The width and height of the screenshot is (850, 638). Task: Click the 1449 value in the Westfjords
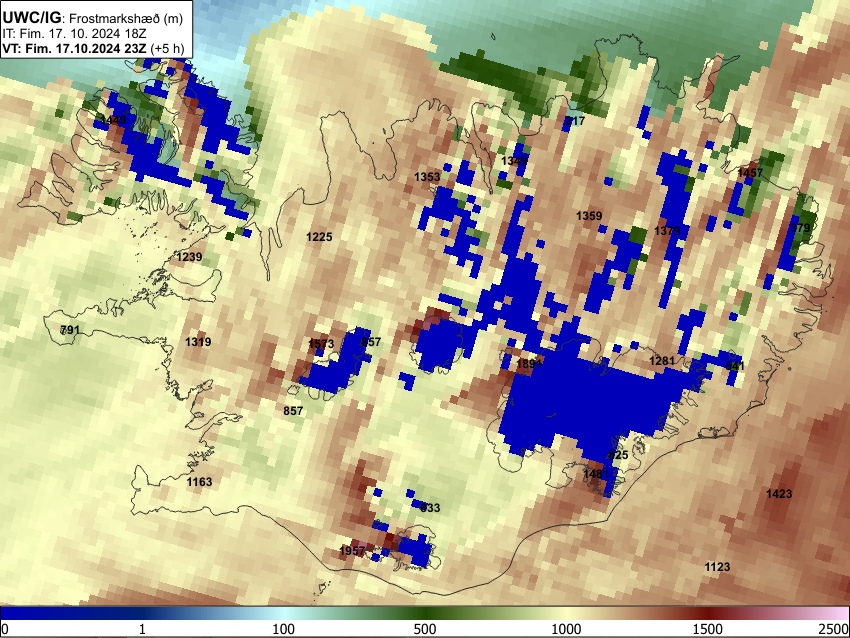click(x=113, y=120)
